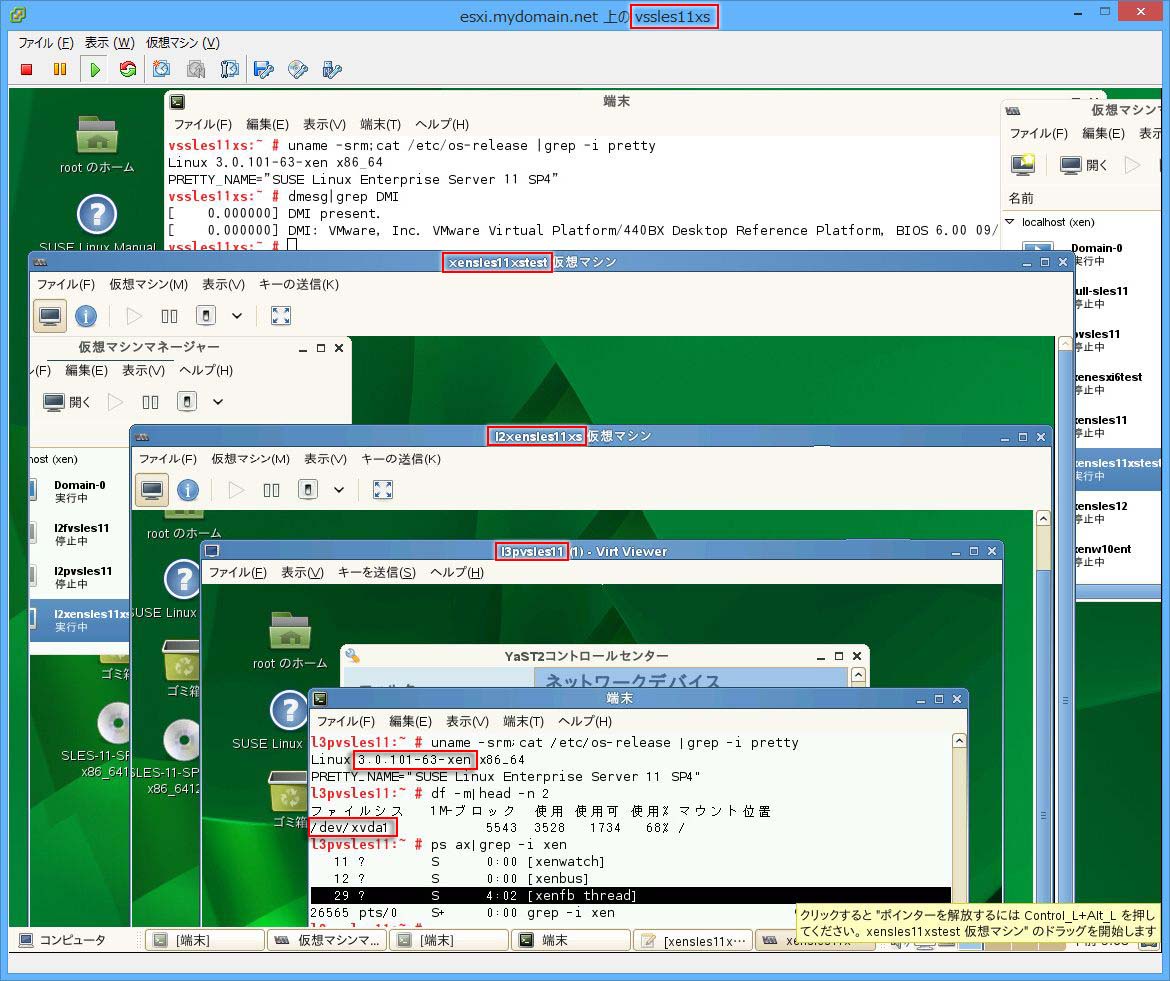Show details info view in l2xensles11xs window
Viewport: 1170px width, 981px height.
(188, 490)
